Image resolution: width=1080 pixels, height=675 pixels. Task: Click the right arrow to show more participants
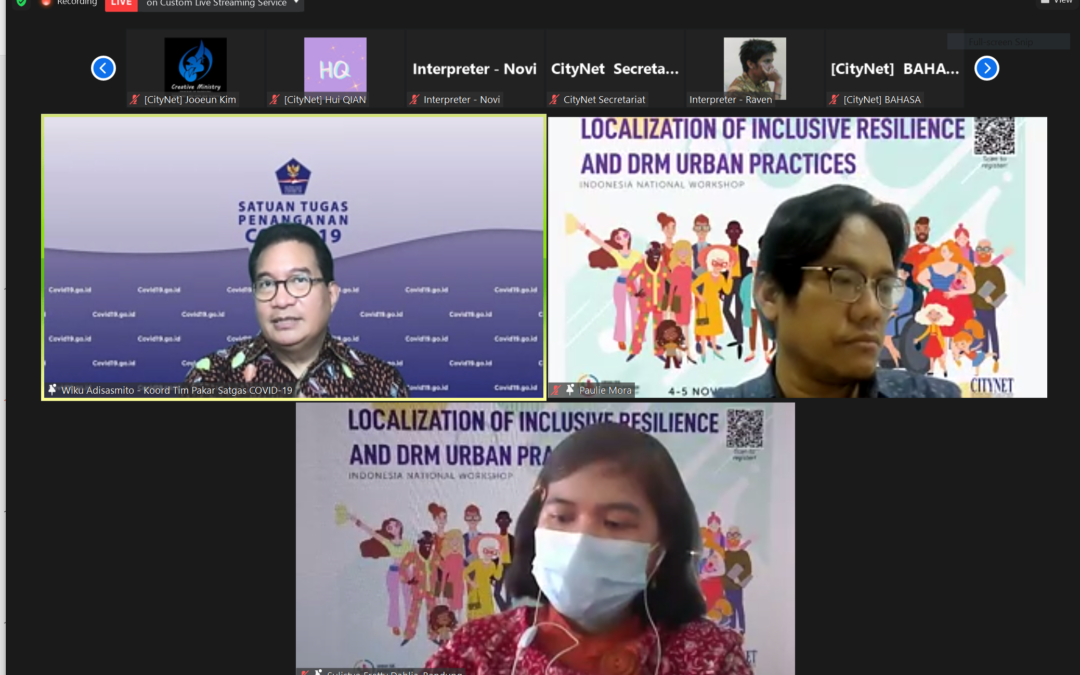point(986,68)
